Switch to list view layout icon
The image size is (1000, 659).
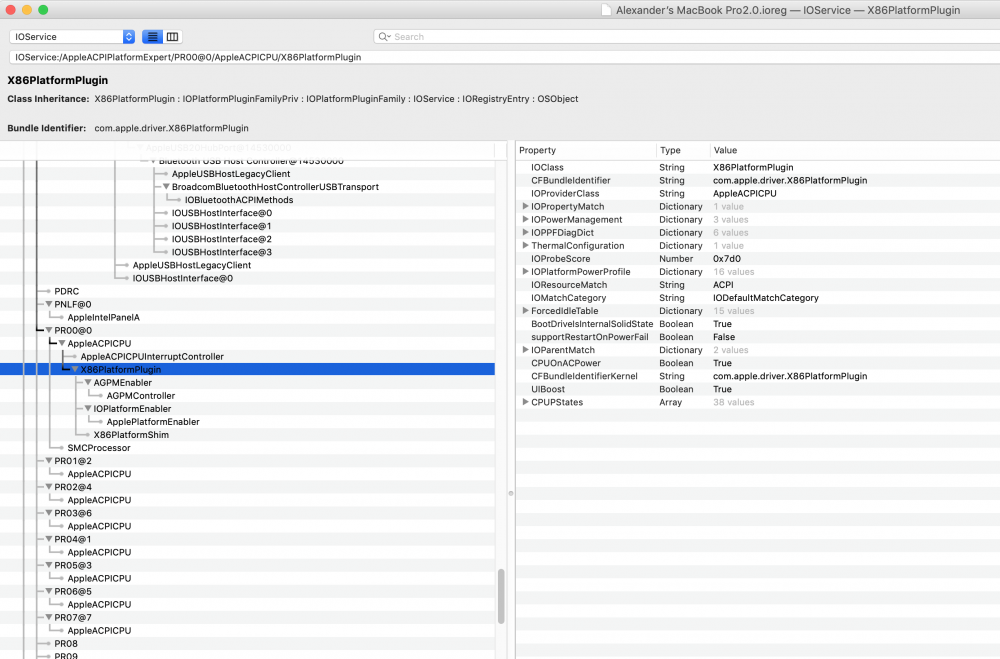[152, 37]
